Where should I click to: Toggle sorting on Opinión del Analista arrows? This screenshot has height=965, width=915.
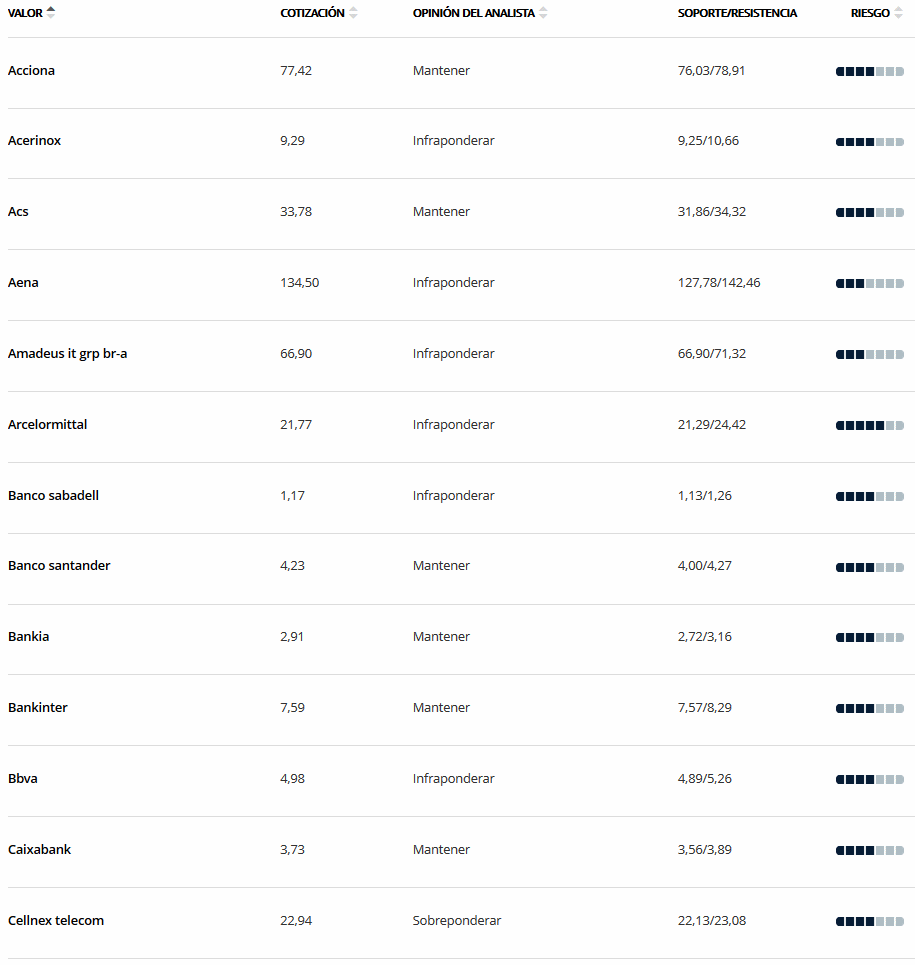(543, 12)
